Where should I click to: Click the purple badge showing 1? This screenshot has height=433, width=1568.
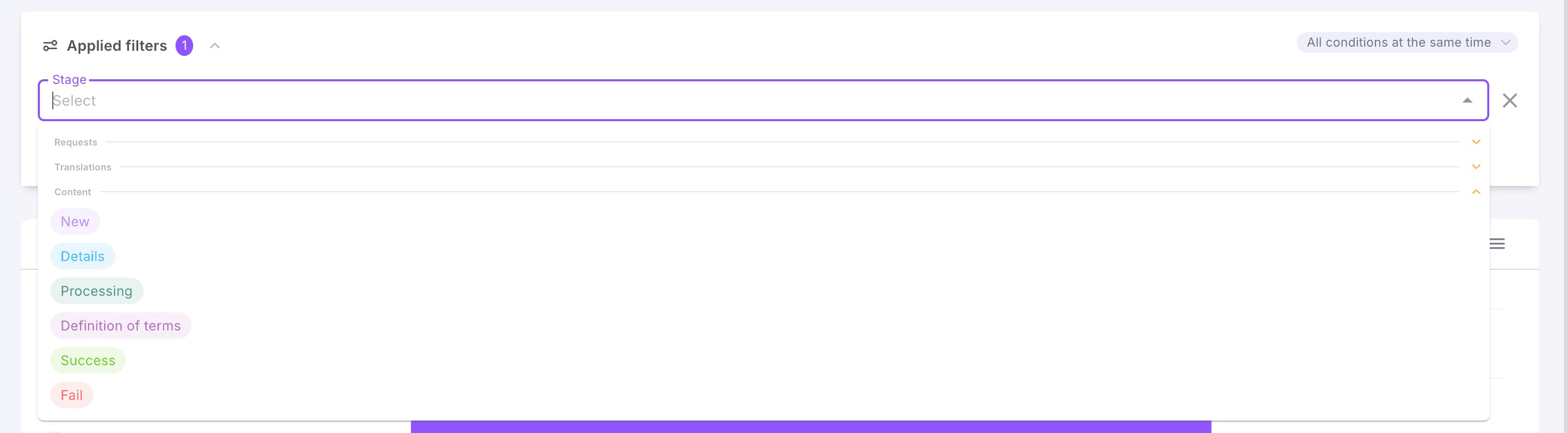(x=184, y=45)
